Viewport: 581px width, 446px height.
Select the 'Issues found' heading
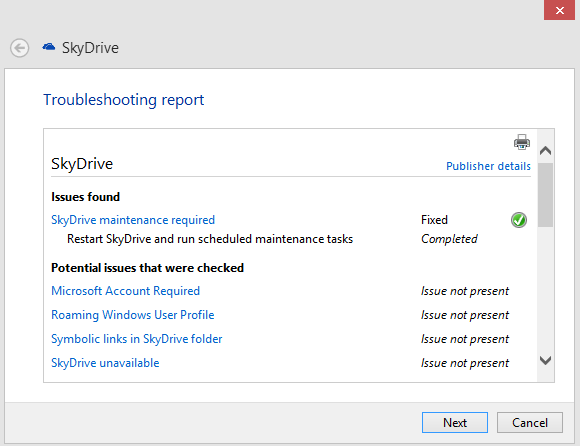pos(86,197)
